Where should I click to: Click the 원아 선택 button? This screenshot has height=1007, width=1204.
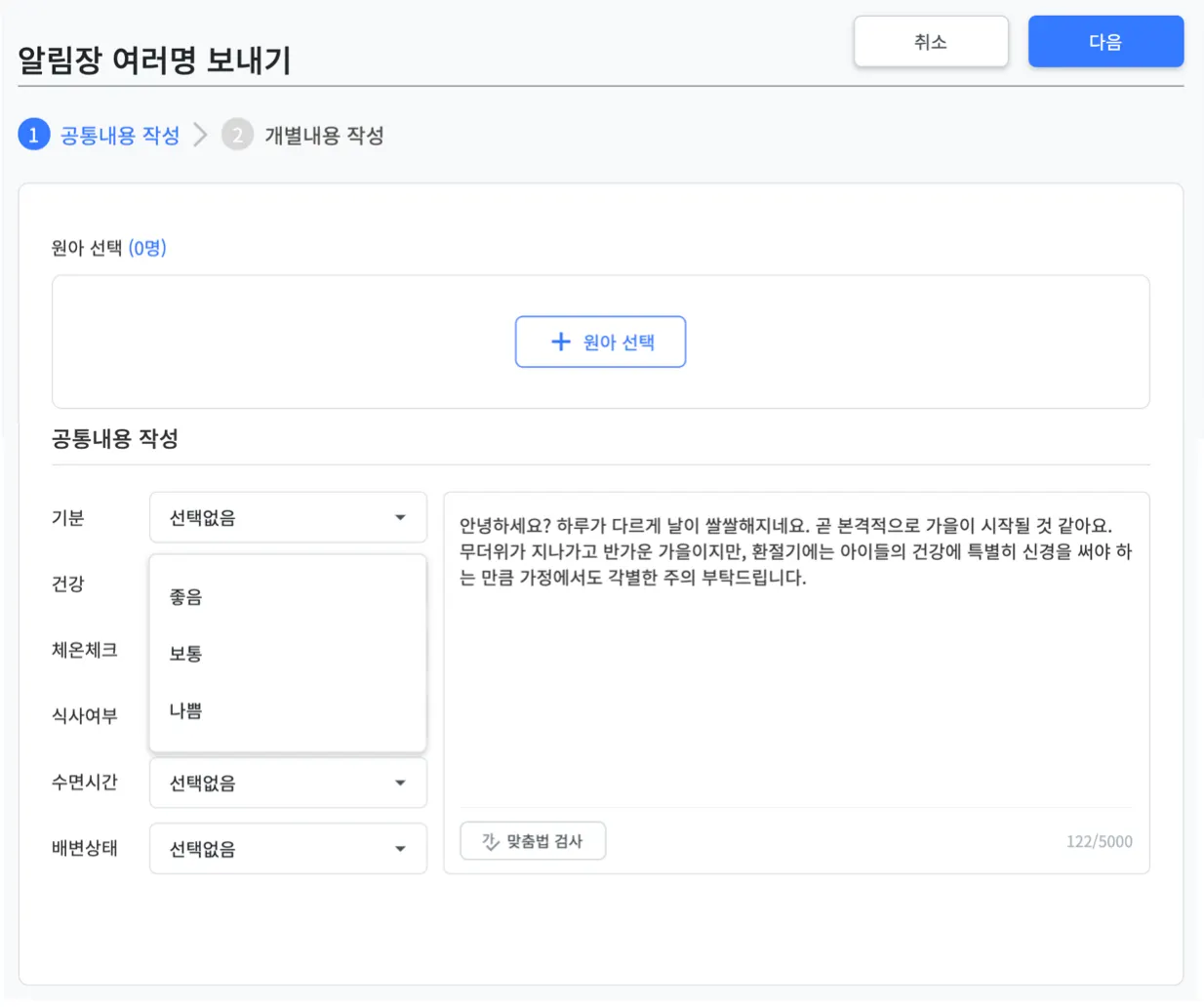(600, 342)
